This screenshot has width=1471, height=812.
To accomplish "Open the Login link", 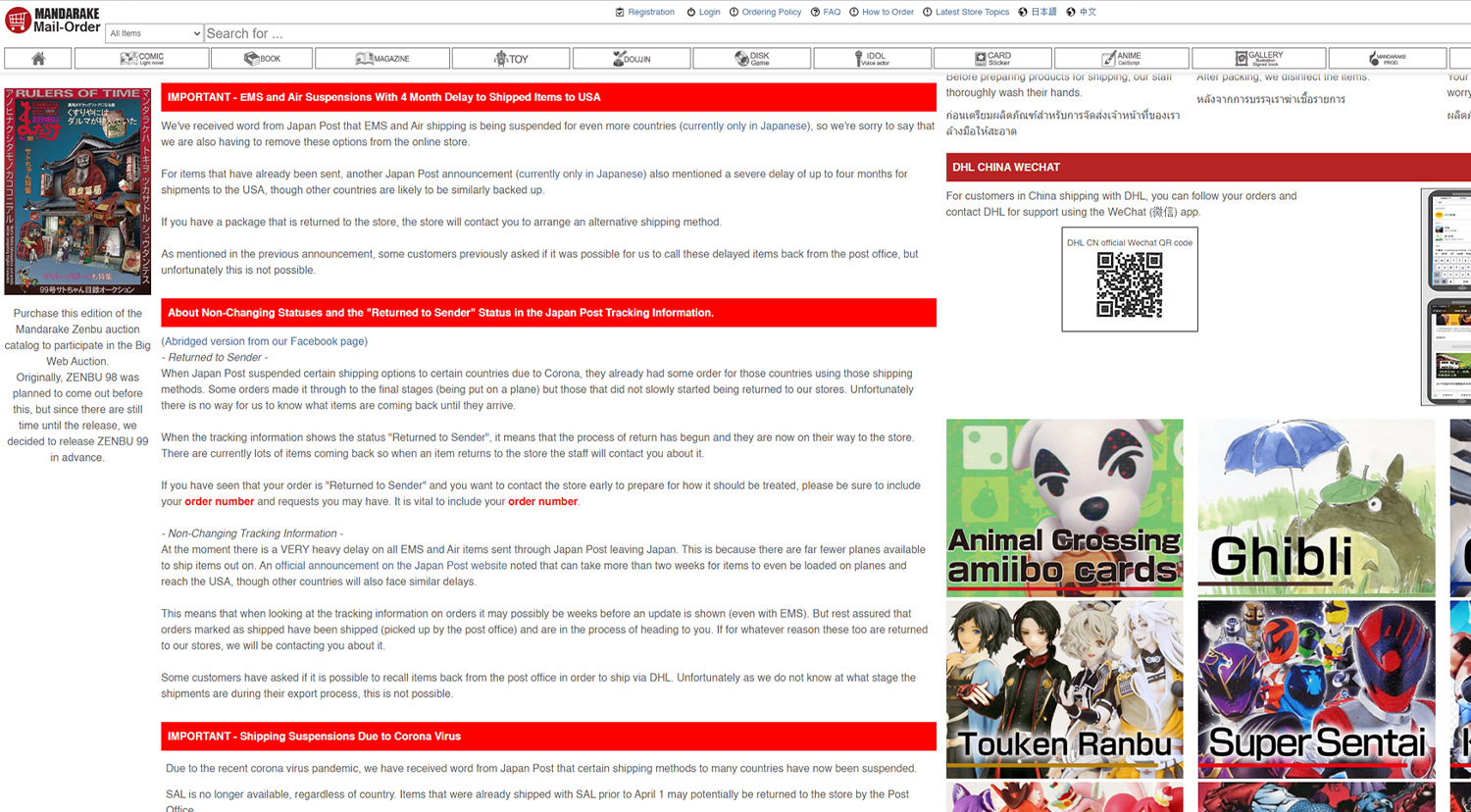I will click(709, 12).
